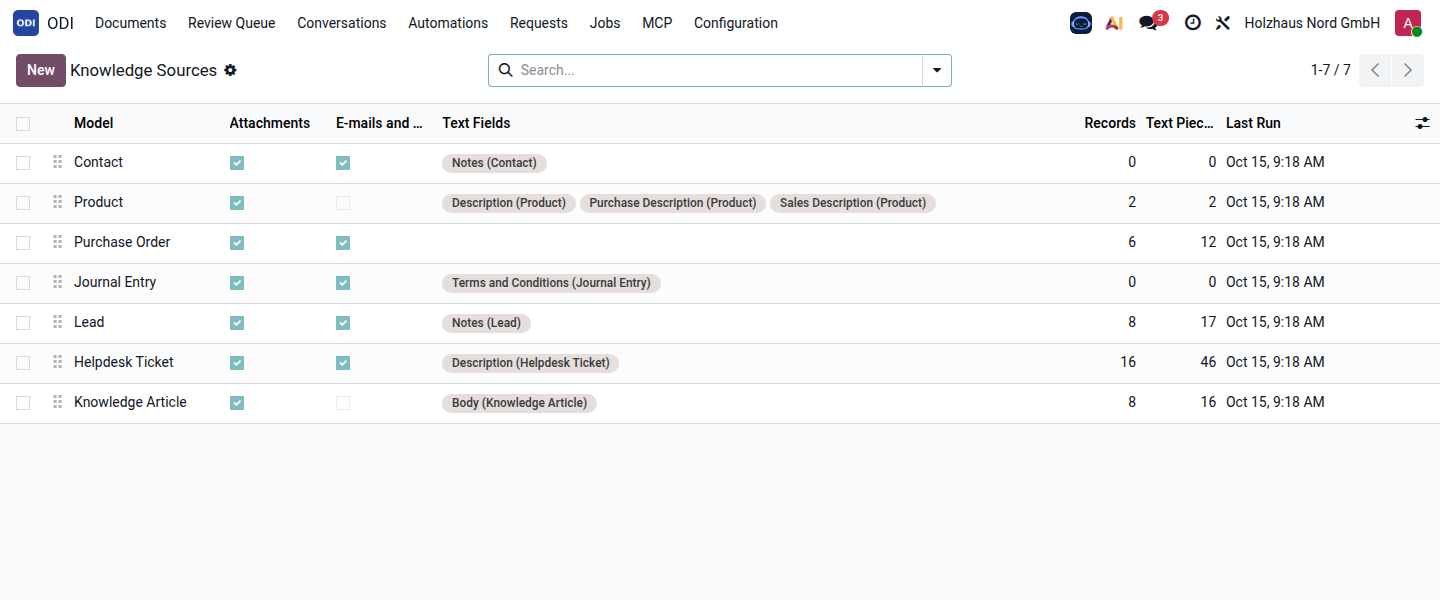Toggle E-mails checkbox for Product
The height and width of the screenshot is (600, 1440).
pyautogui.click(x=343, y=203)
